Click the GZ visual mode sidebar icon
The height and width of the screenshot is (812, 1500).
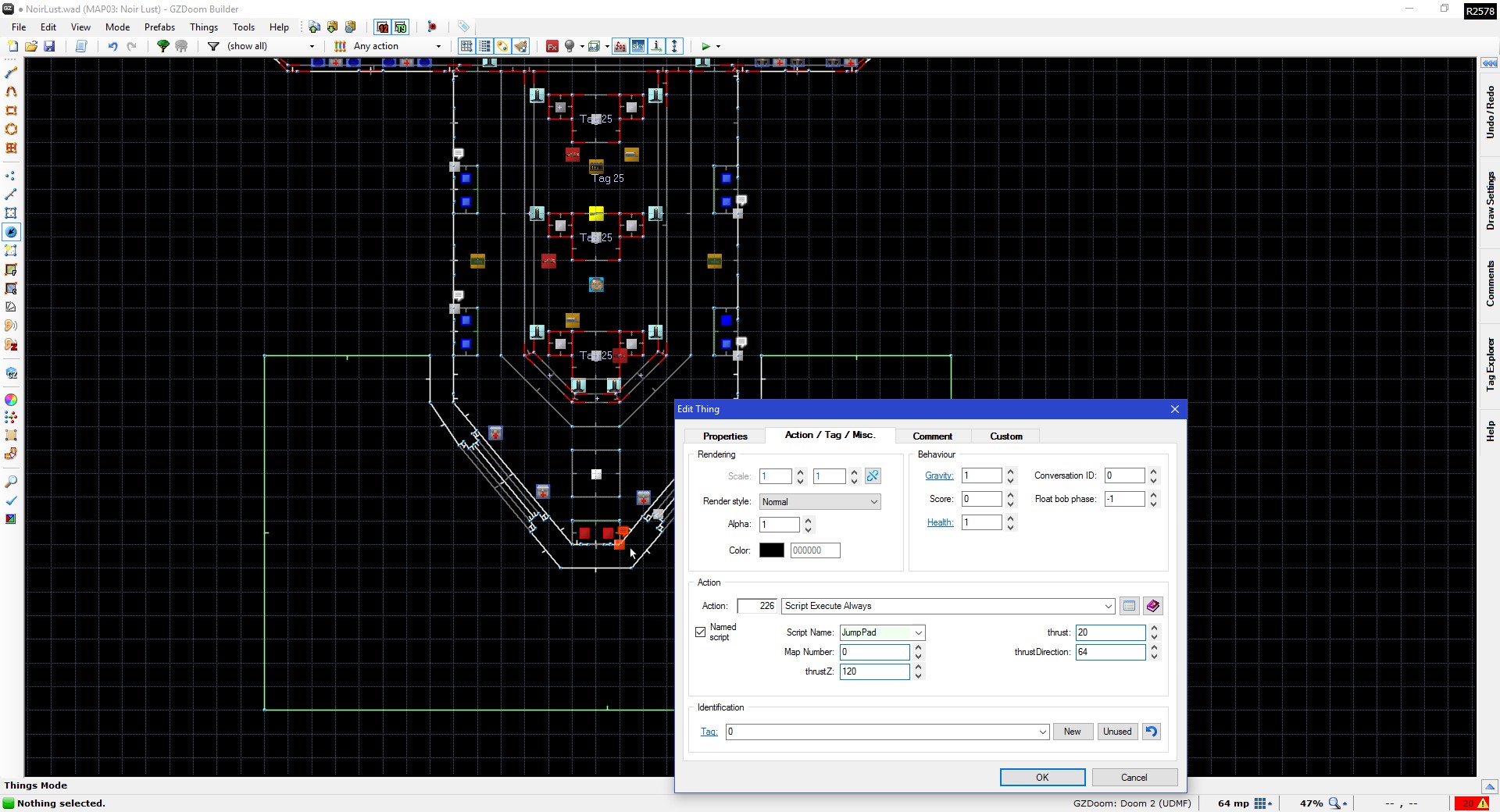click(11, 374)
